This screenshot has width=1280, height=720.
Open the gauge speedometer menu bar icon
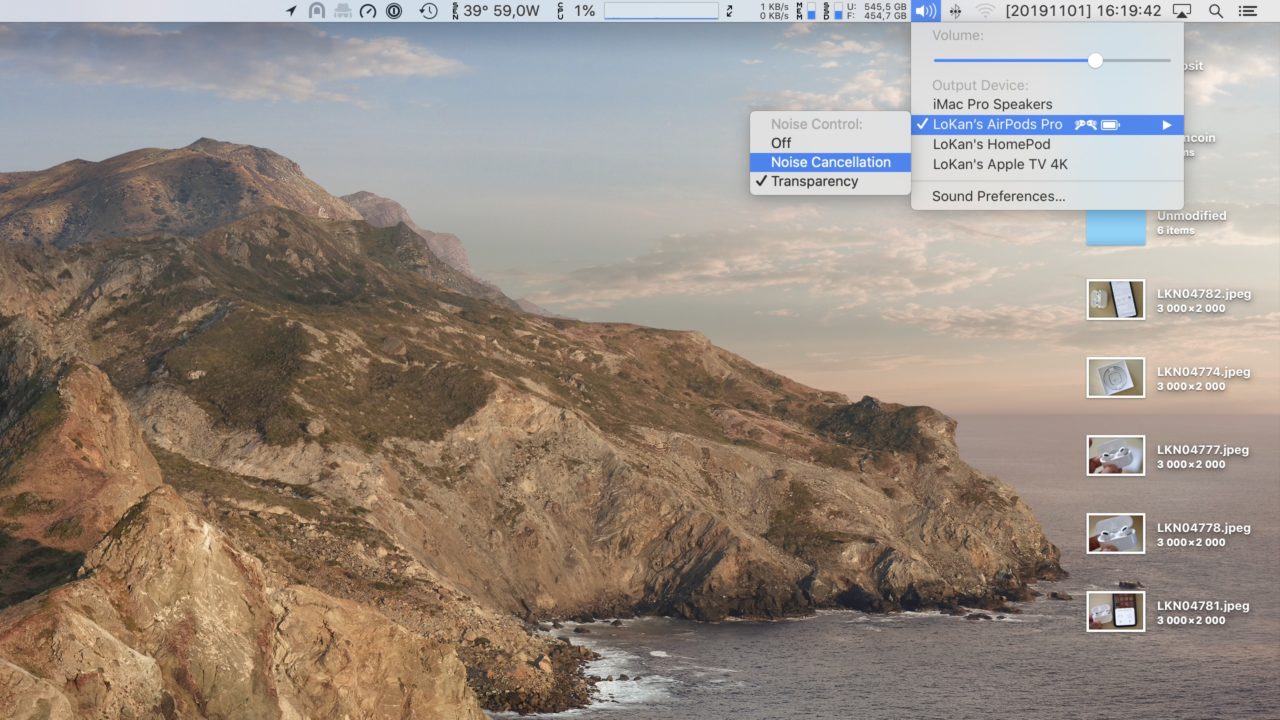(x=368, y=11)
